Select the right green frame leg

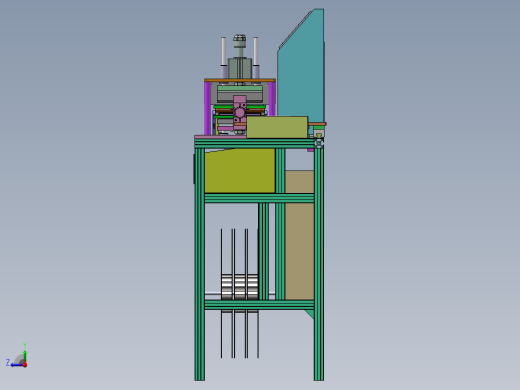tap(319, 264)
